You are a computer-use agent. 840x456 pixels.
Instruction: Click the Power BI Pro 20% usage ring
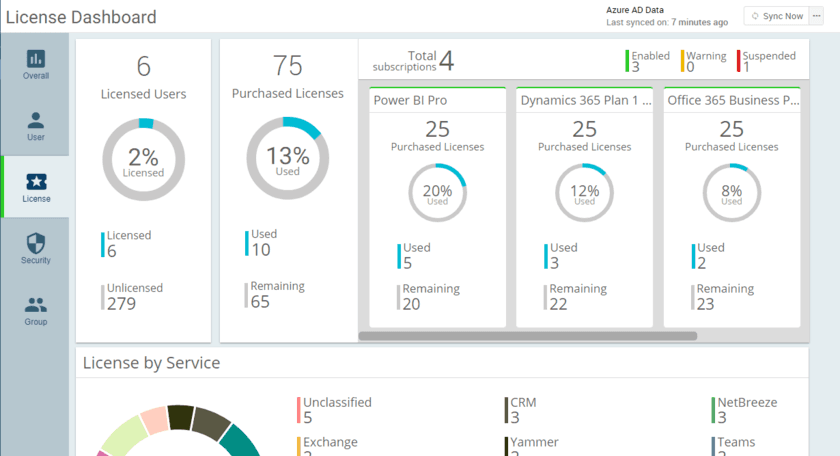pos(437,193)
